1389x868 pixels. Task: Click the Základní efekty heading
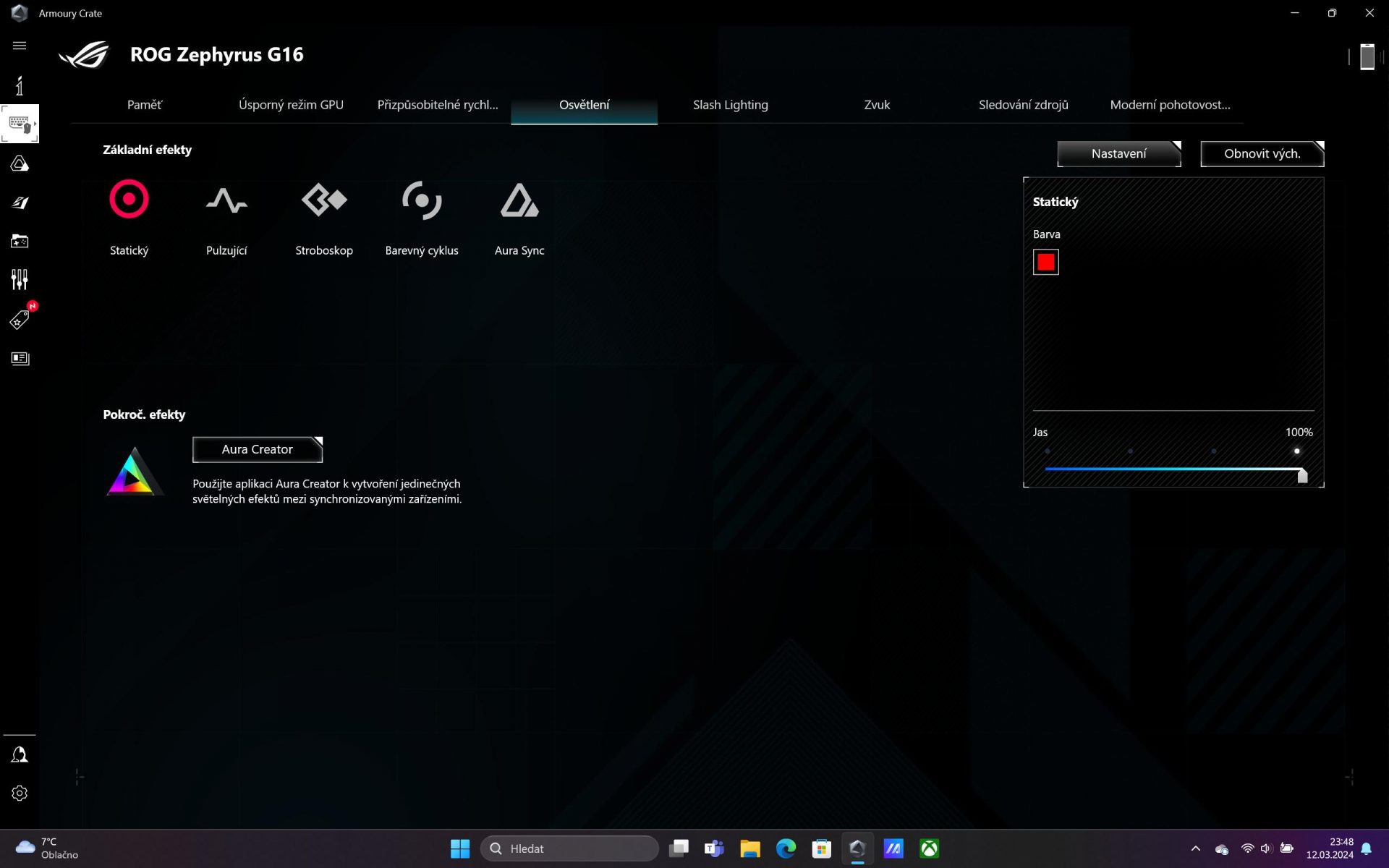[x=147, y=150]
